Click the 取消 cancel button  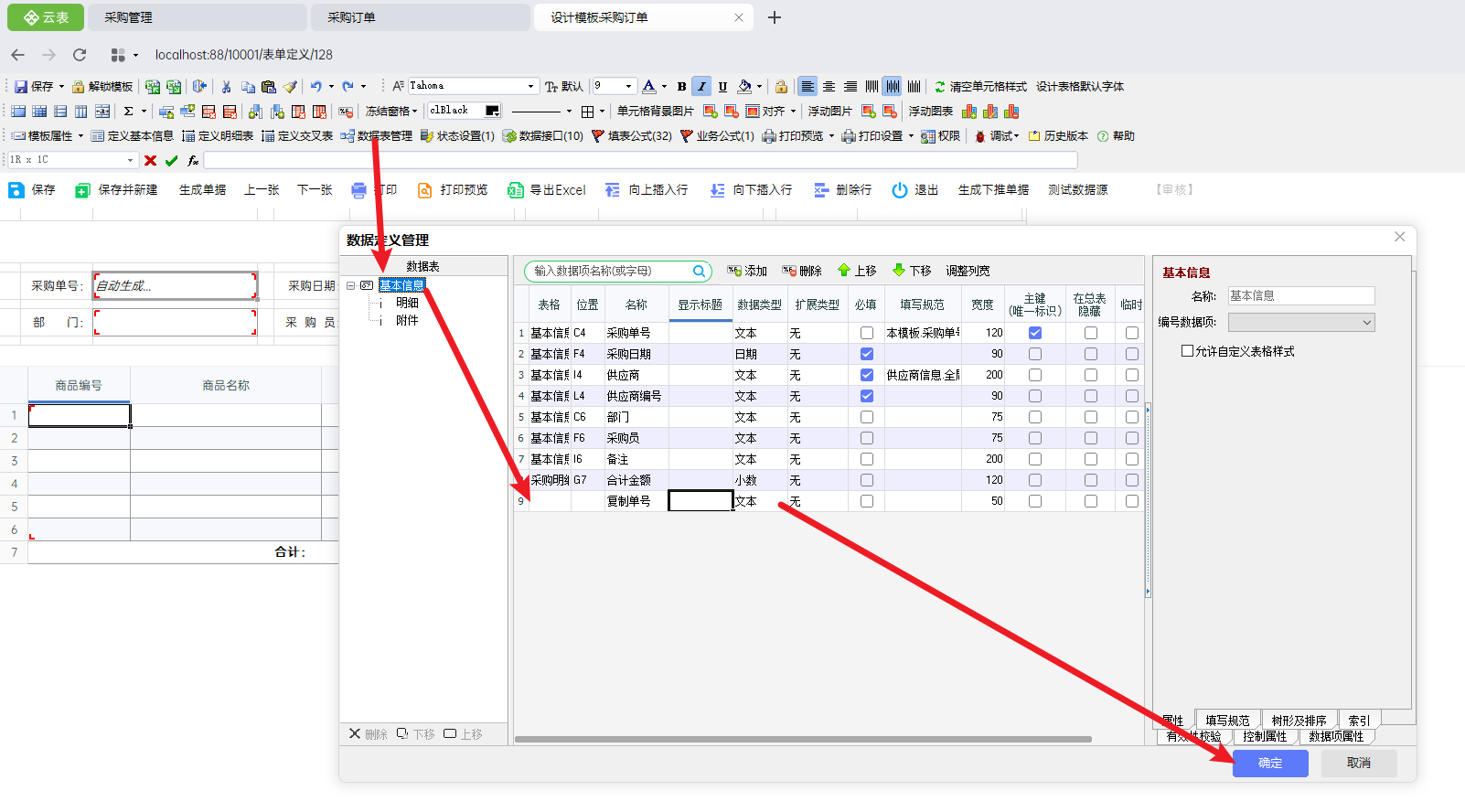[x=1359, y=763]
